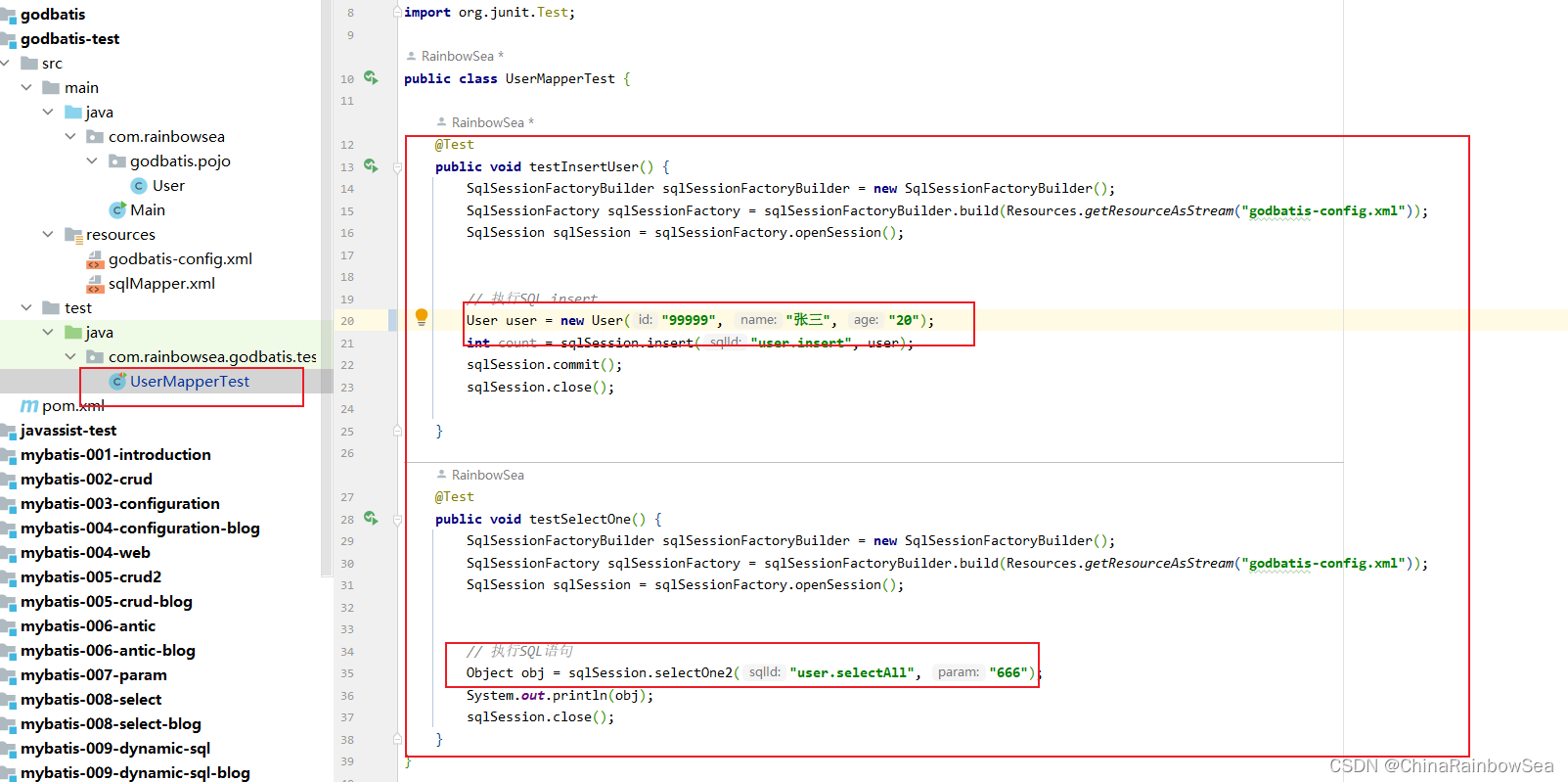Select mybatis-004-web module

(85, 553)
